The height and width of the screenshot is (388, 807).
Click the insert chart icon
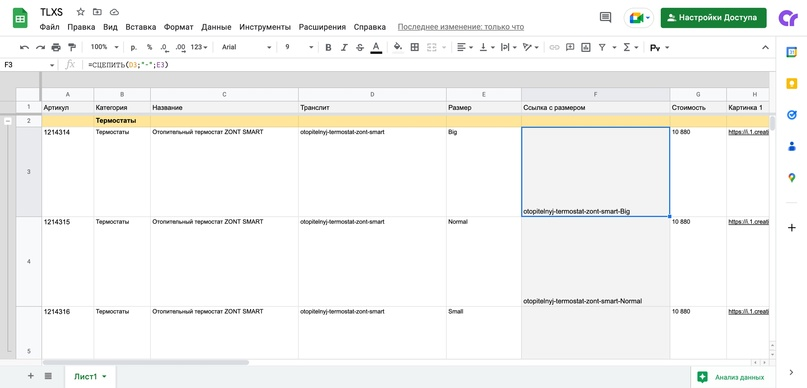click(x=585, y=47)
